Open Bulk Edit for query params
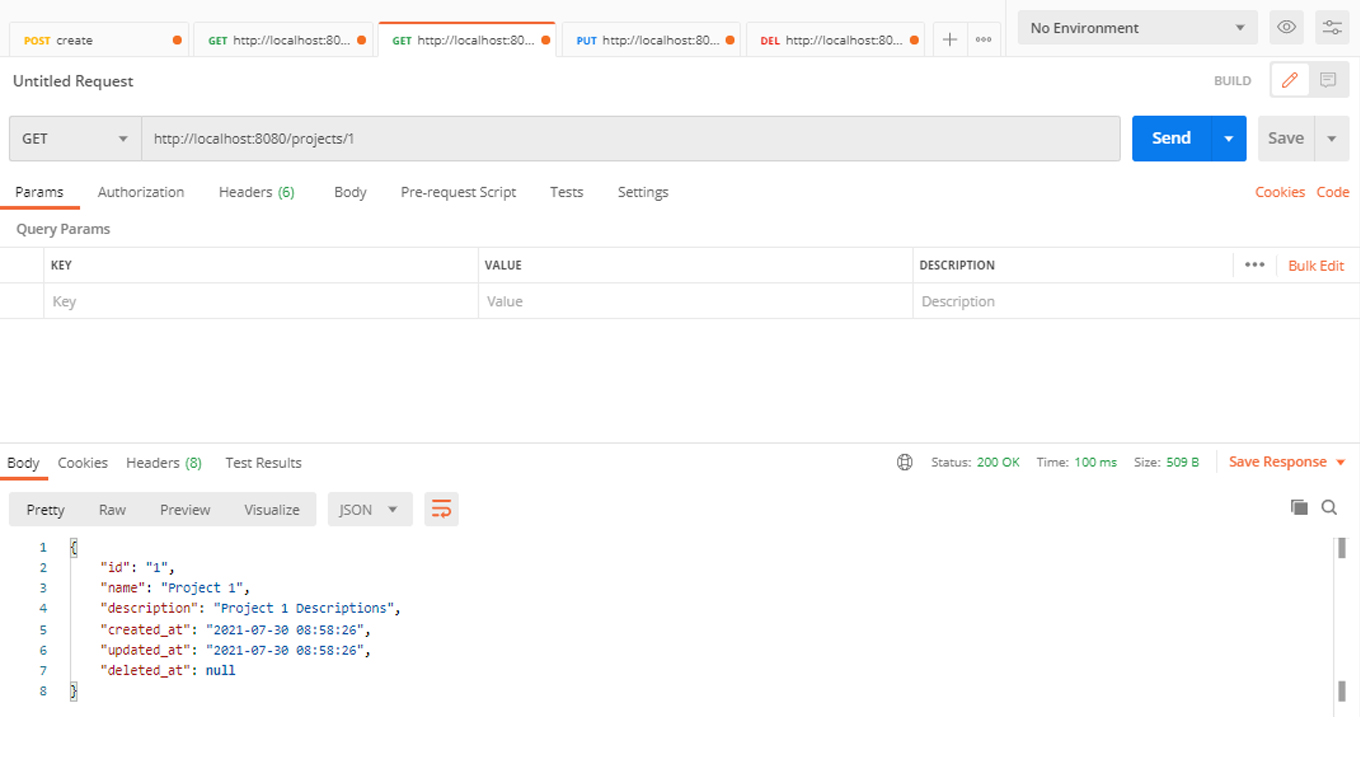The image size is (1360, 768). pyautogui.click(x=1315, y=264)
